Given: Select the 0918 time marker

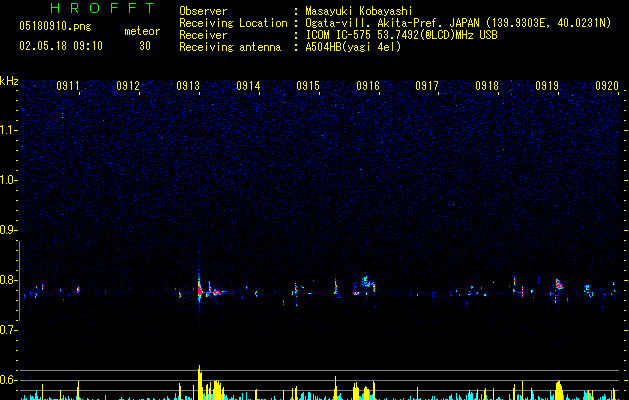Looking at the screenshot, I should tap(487, 85).
